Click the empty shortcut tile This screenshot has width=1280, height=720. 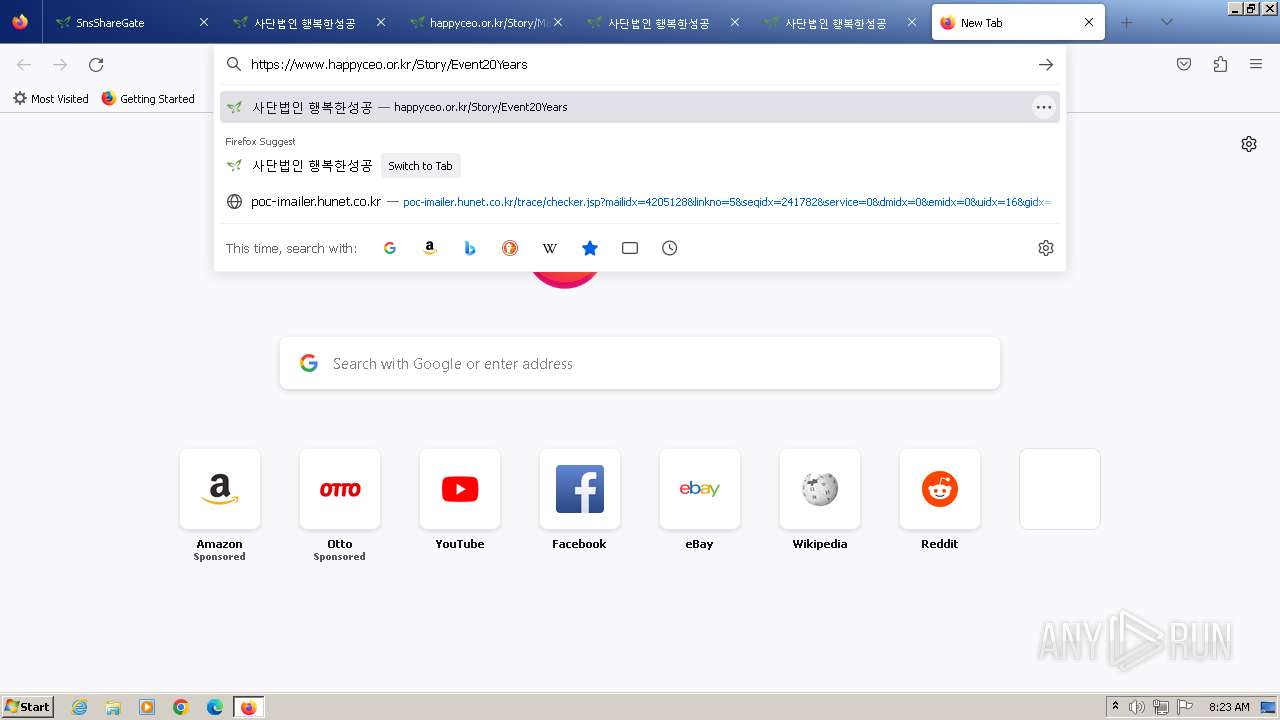point(1060,489)
